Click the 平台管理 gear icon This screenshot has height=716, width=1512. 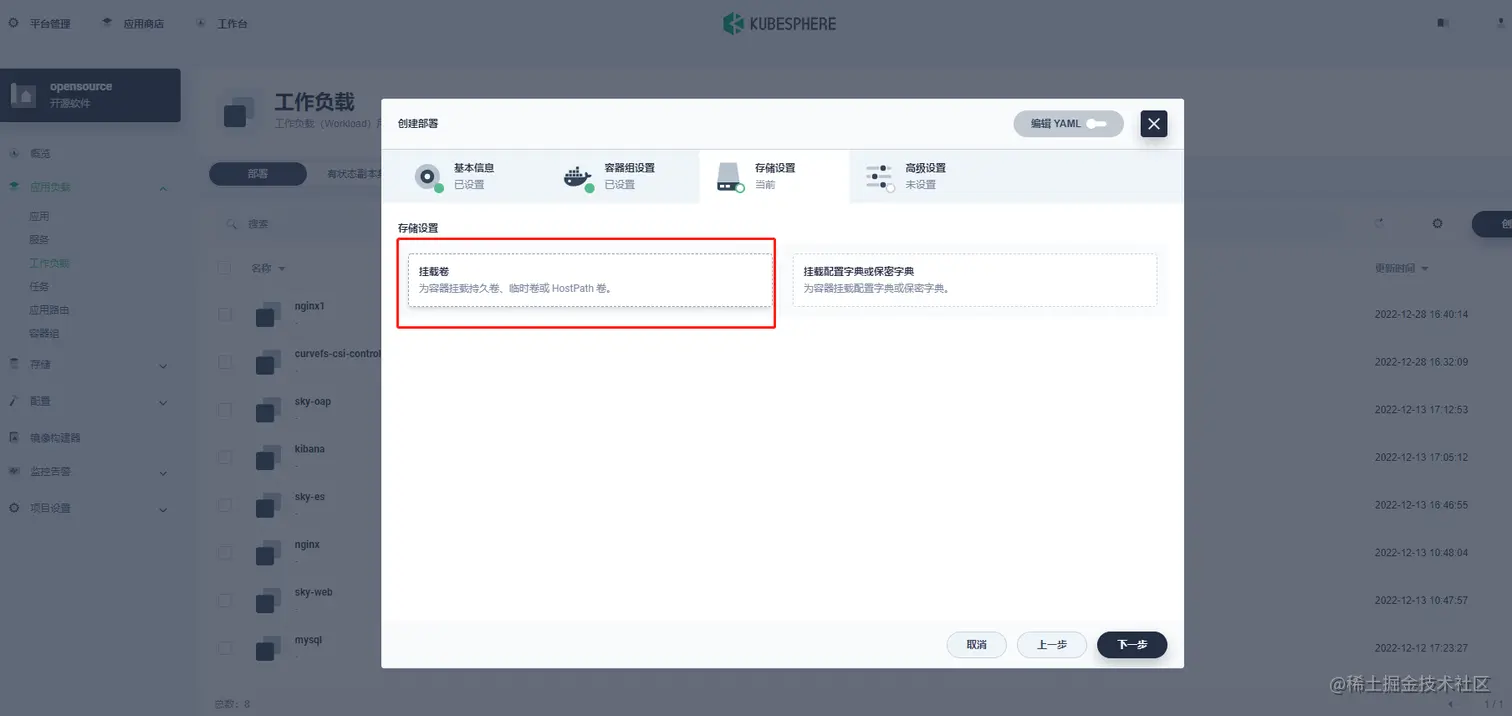tap(15, 23)
